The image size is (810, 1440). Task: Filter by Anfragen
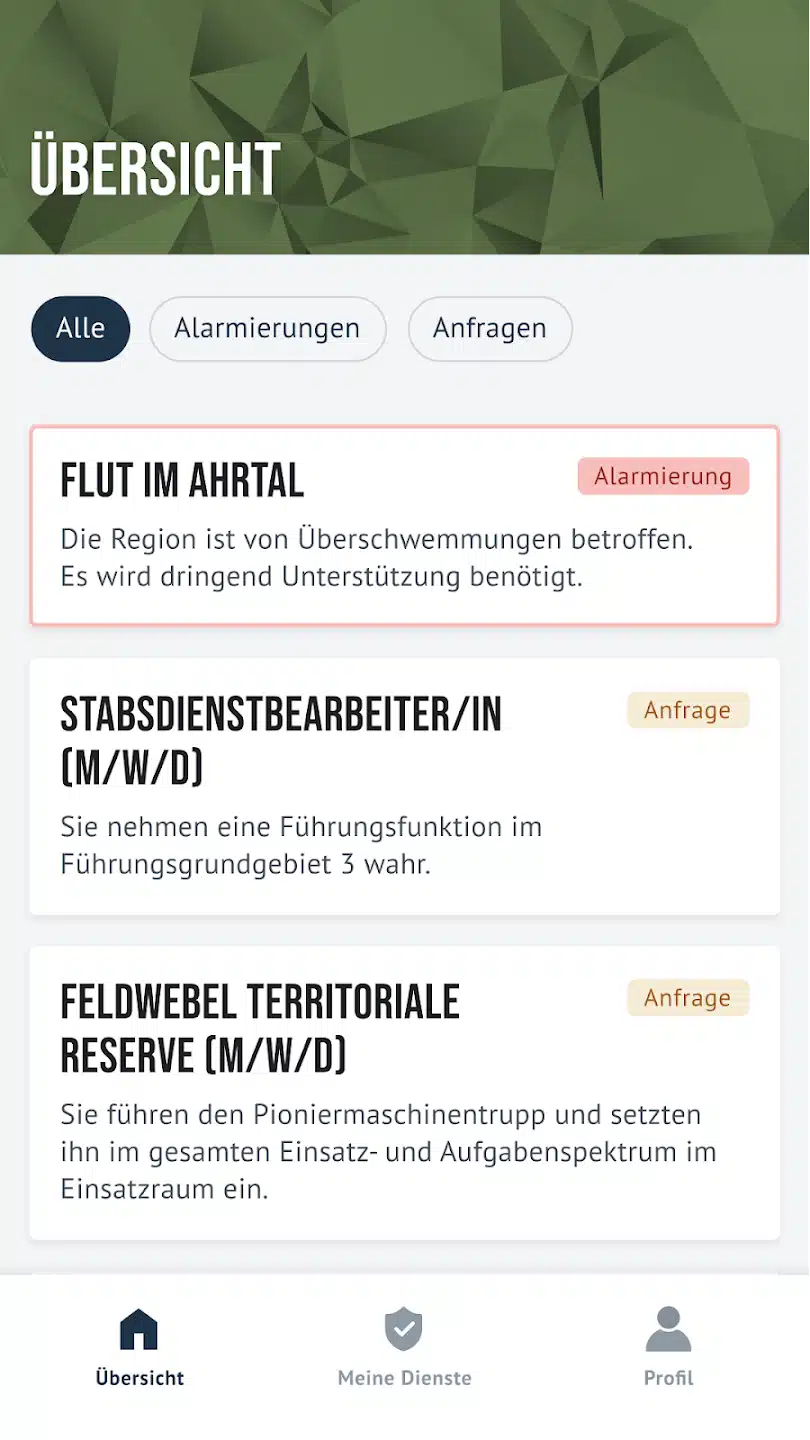pyautogui.click(x=490, y=328)
